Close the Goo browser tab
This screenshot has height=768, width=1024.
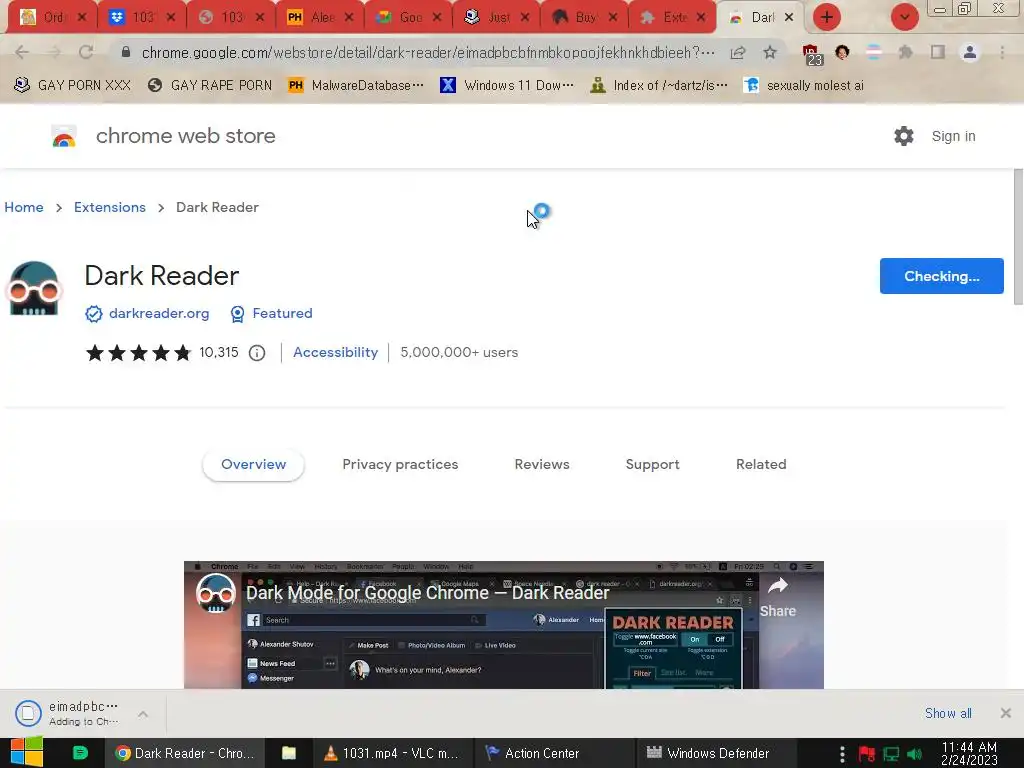(437, 17)
